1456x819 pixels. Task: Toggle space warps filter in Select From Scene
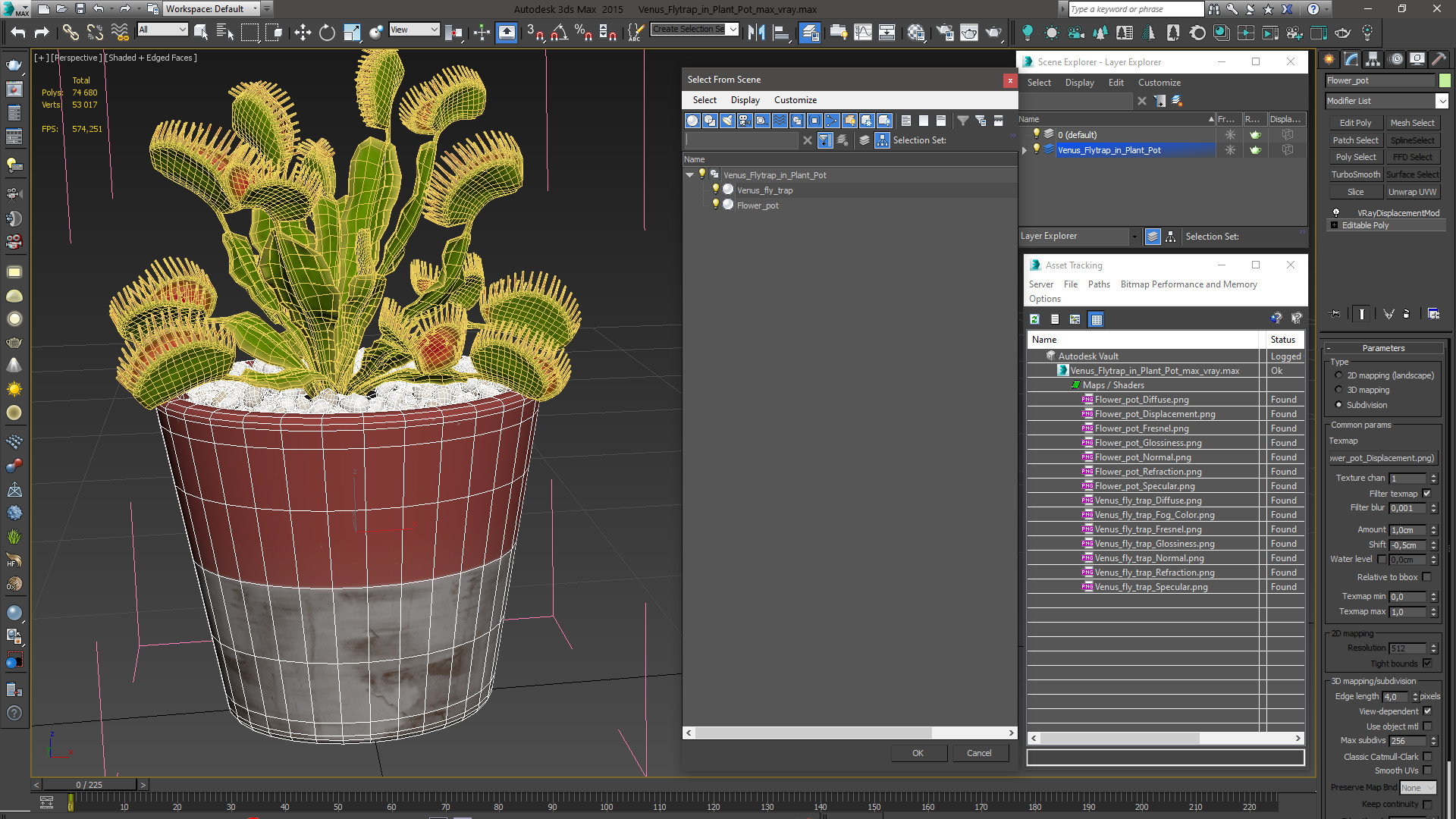coord(780,121)
